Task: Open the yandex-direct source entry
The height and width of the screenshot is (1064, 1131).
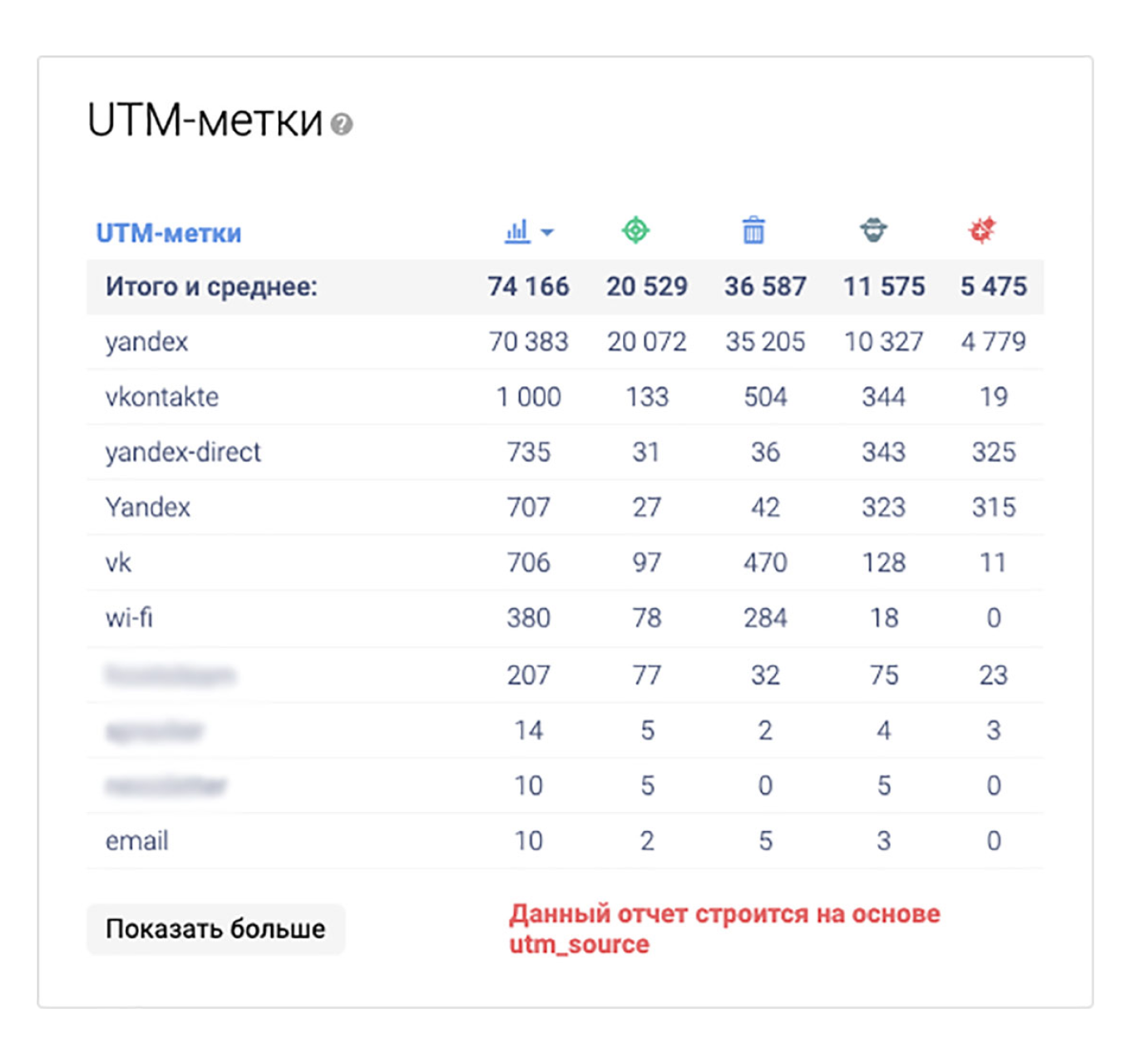Action: (182, 452)
